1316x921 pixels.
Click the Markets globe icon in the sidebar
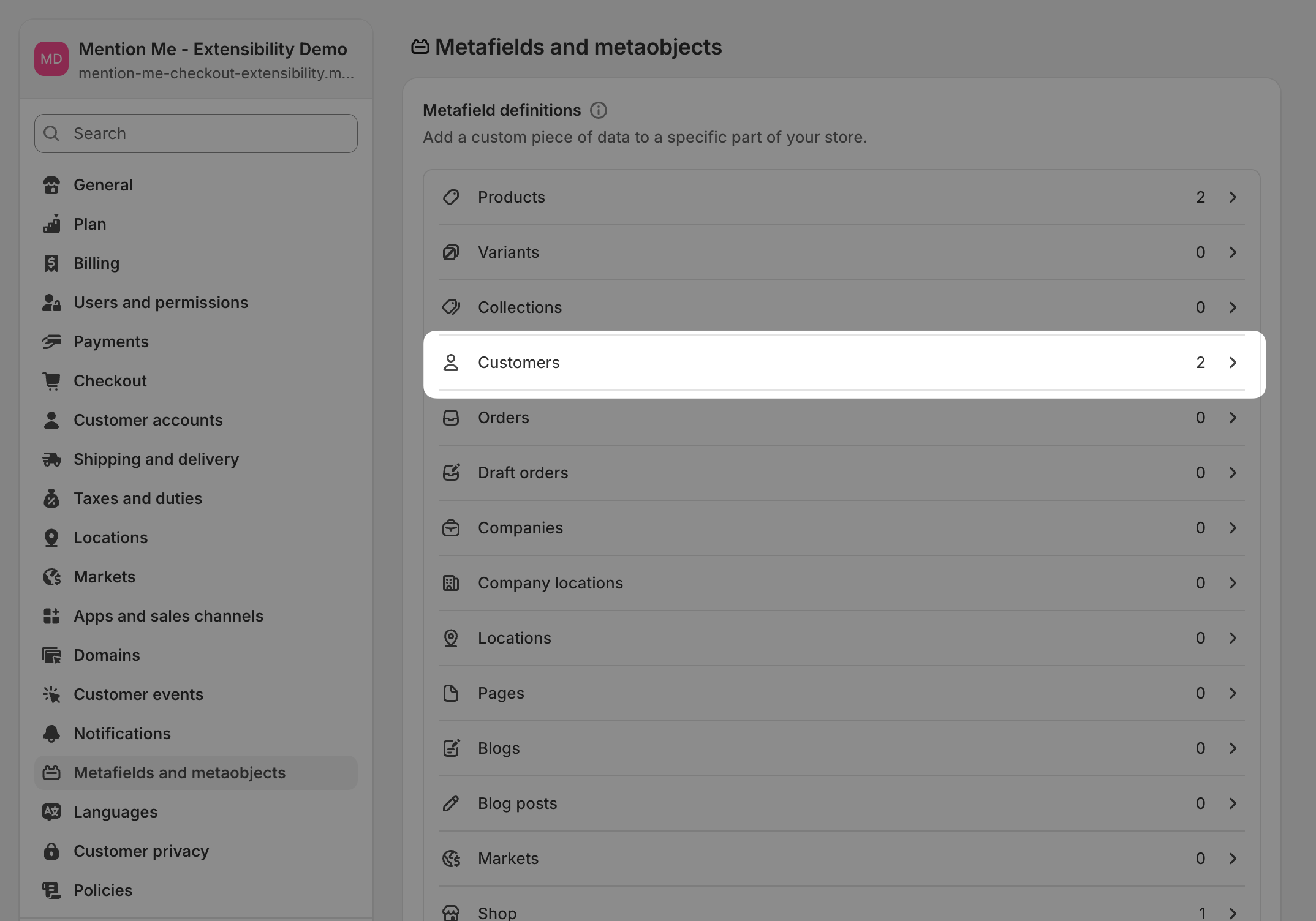pos(51,577)
